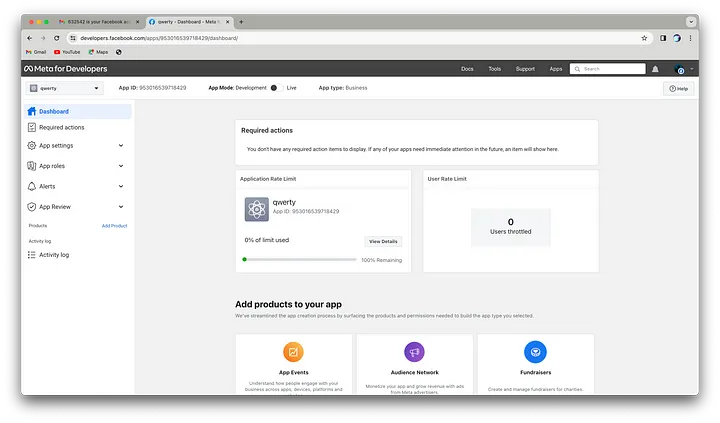The width and height of the screenshot is (720, 423).
Task: View site information icon in address bar
Action: pos(73,38)
